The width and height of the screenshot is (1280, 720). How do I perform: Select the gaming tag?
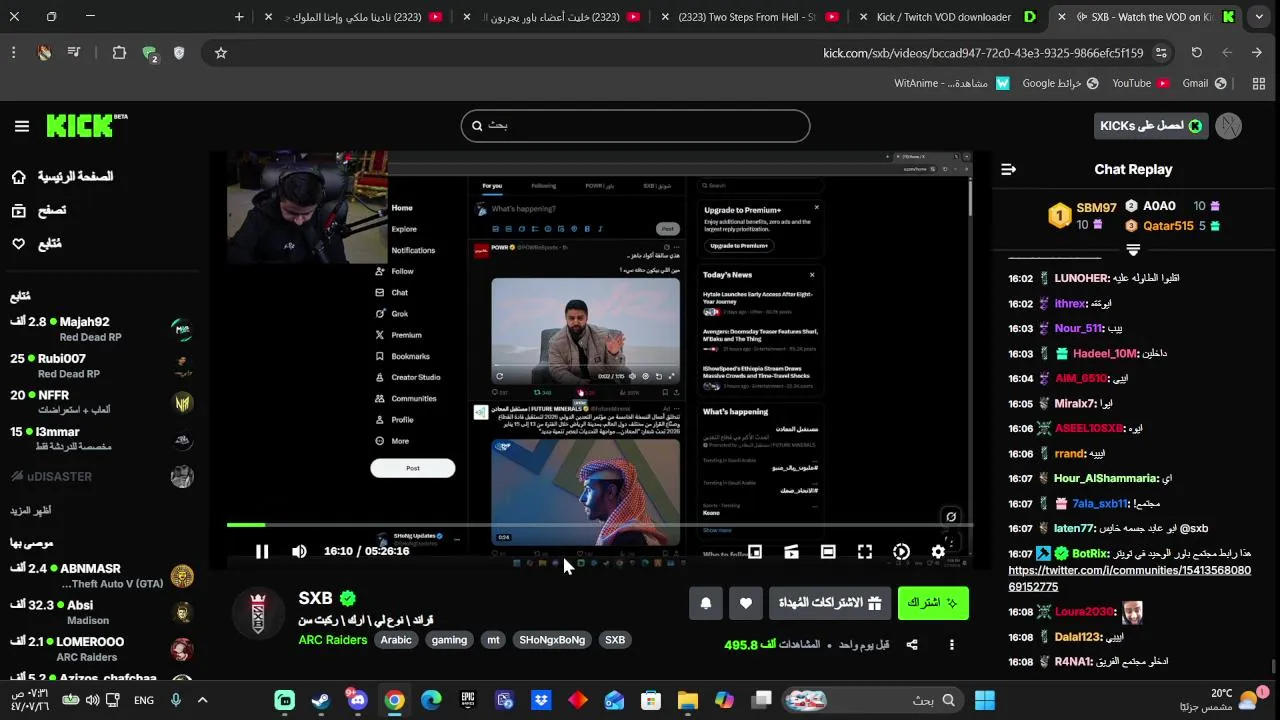pyautogui.click(x=449, y=640)
